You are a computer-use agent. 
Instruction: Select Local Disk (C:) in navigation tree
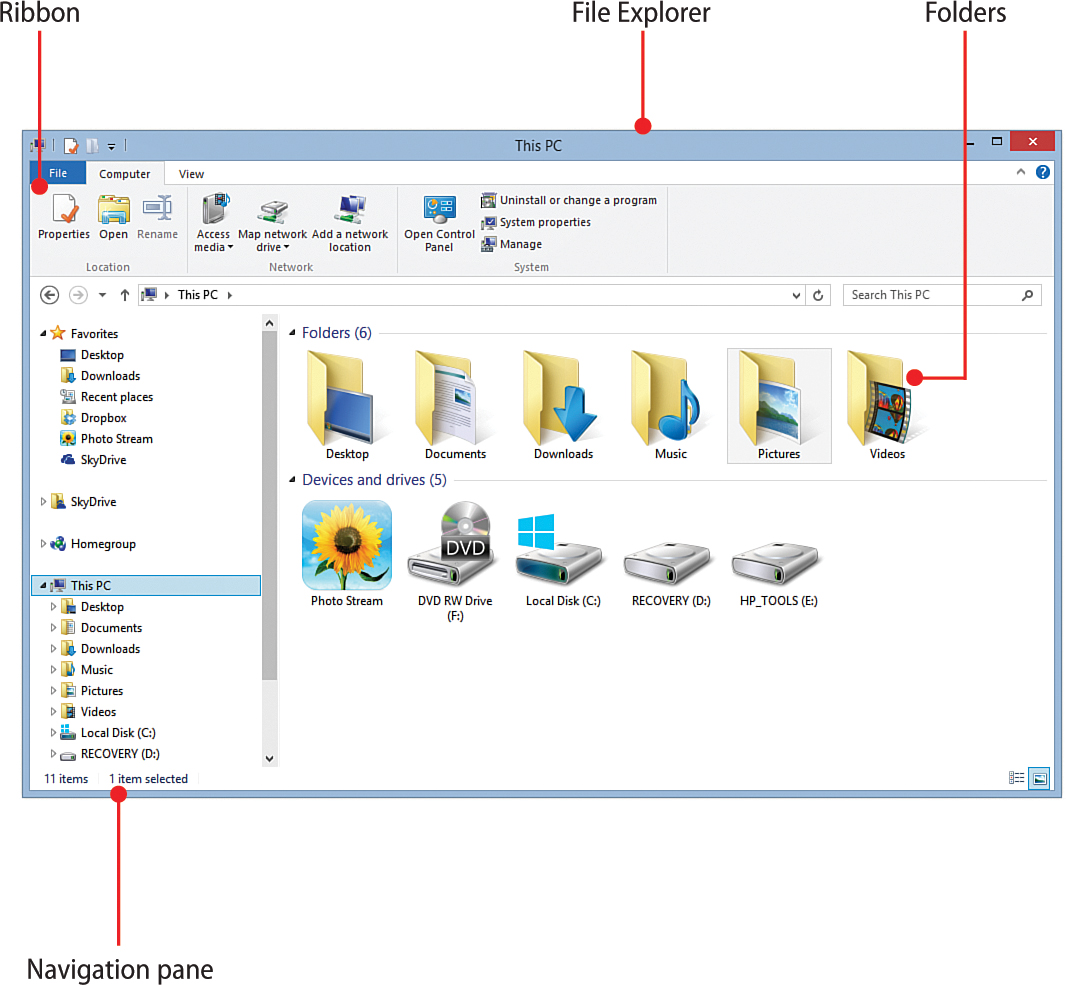pyautogui.click(x=108, y=733)
